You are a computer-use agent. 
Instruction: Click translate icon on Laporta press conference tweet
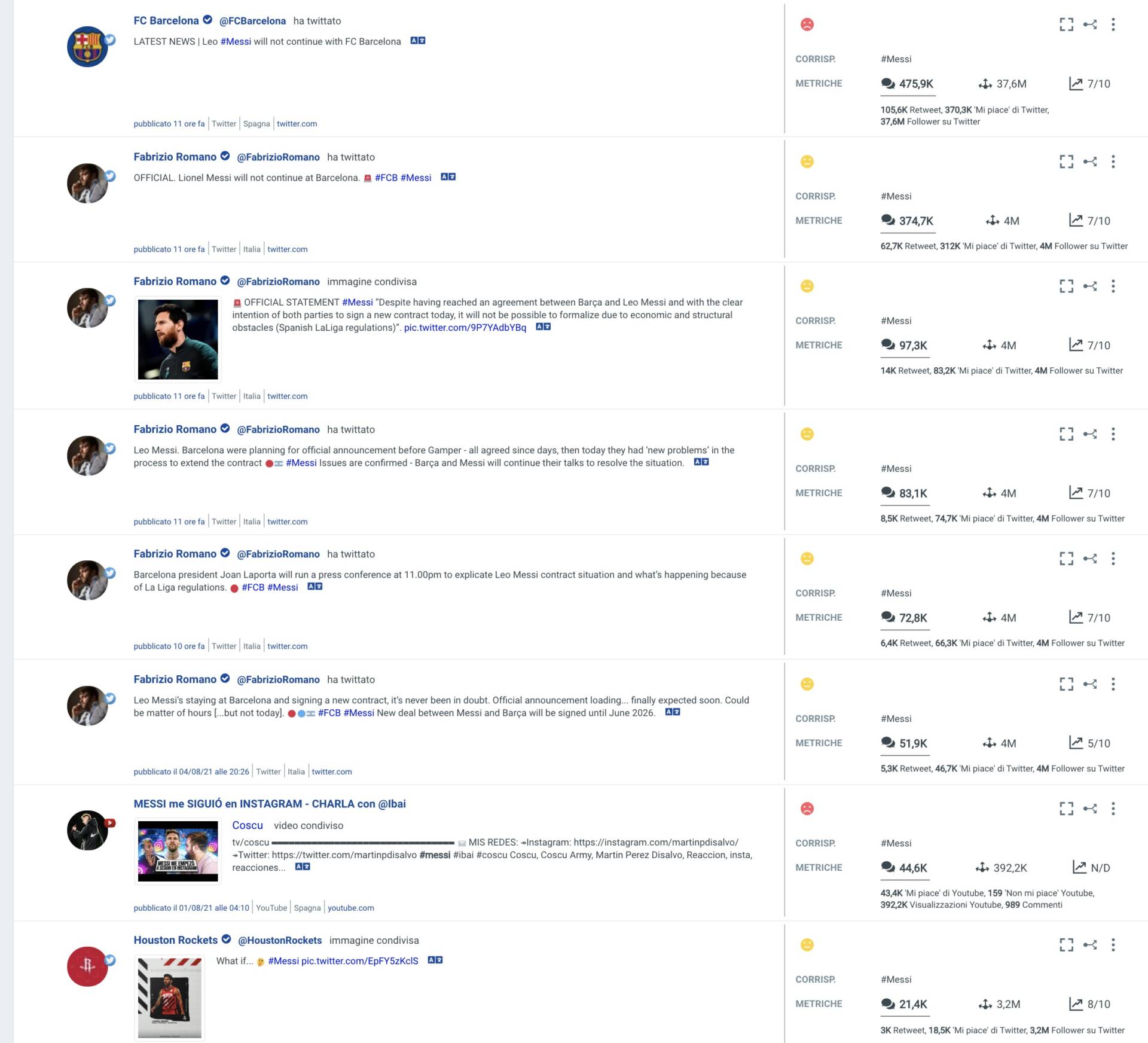pyautogui.click(x=315, y=587)
